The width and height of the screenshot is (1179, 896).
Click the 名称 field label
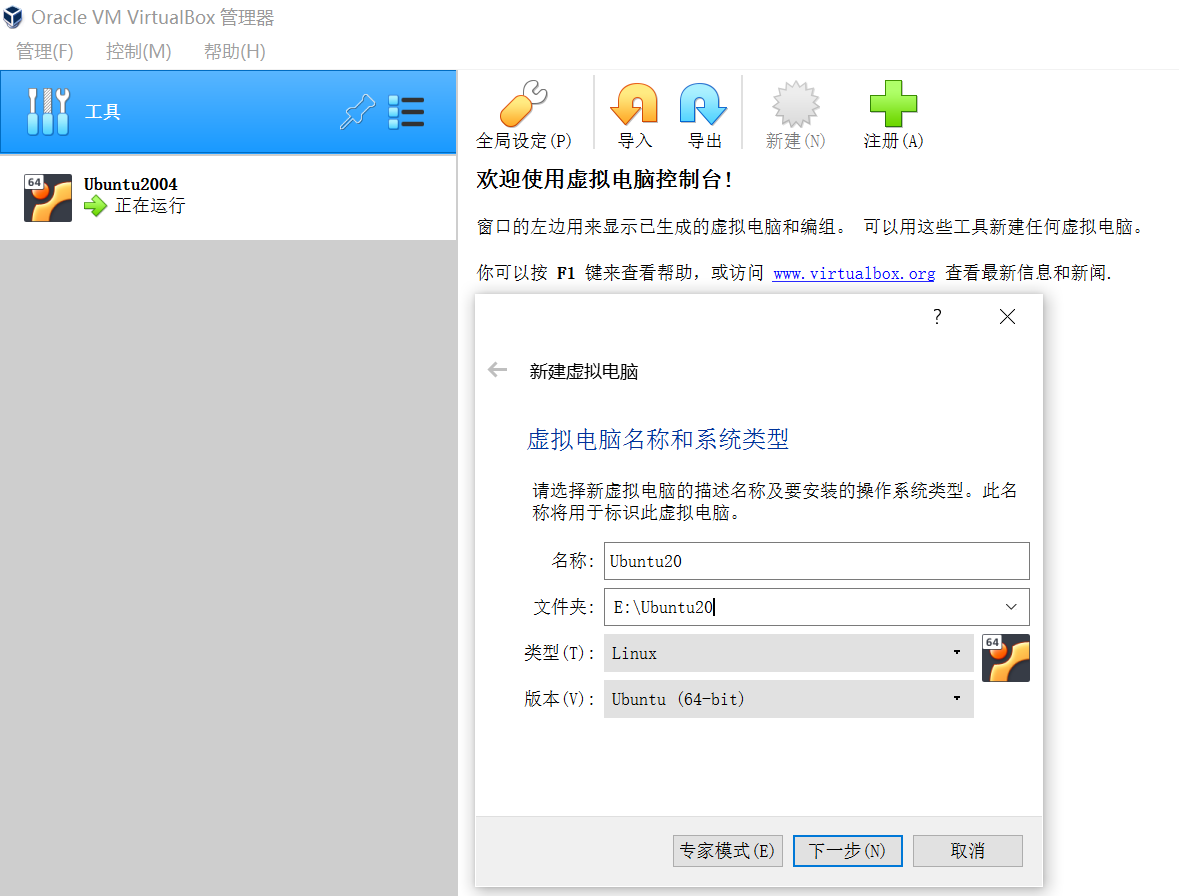(x=573, y=561)
